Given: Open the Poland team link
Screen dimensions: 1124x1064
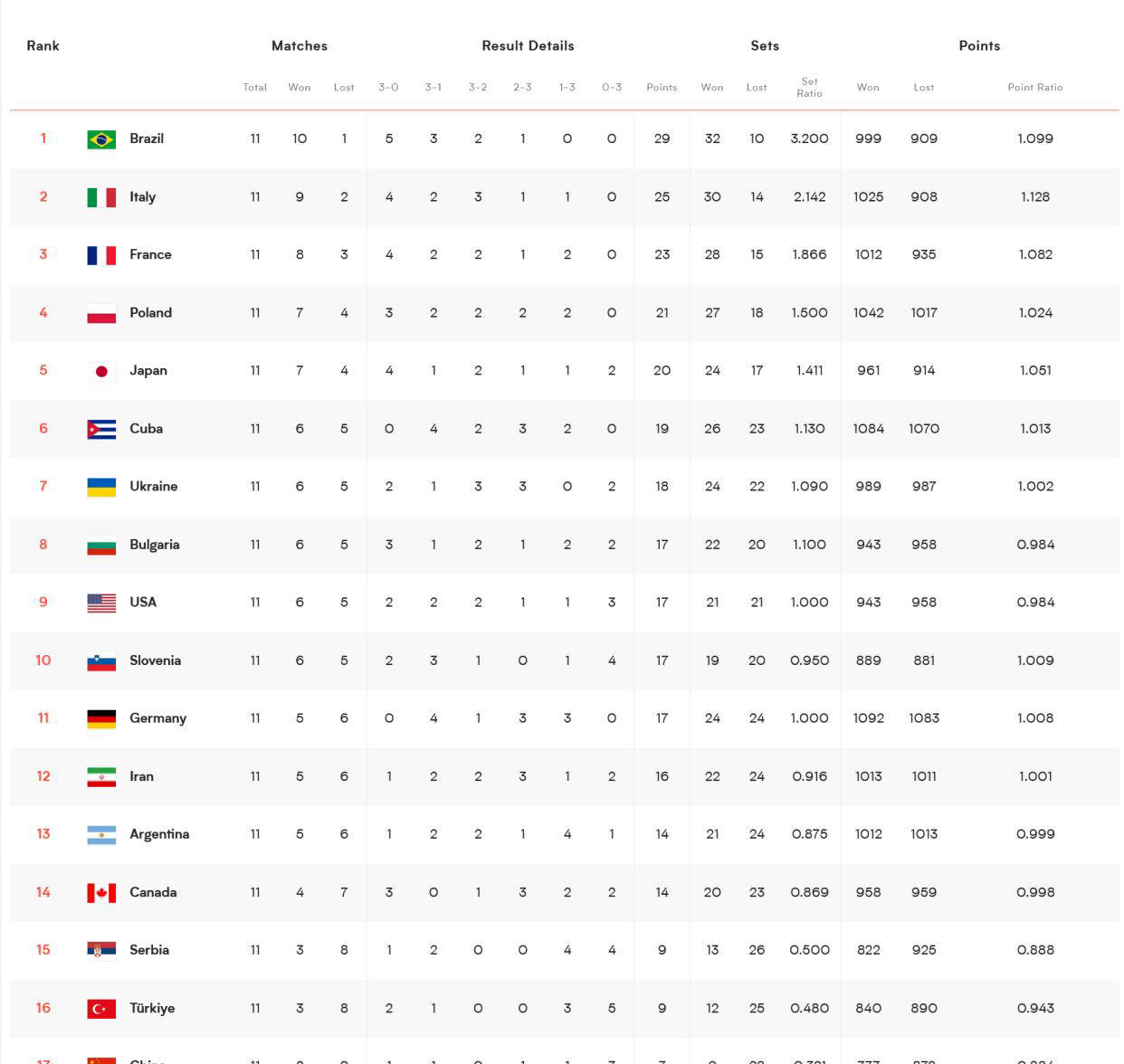Looking at the screenshot, I should [x=150, y=313].
